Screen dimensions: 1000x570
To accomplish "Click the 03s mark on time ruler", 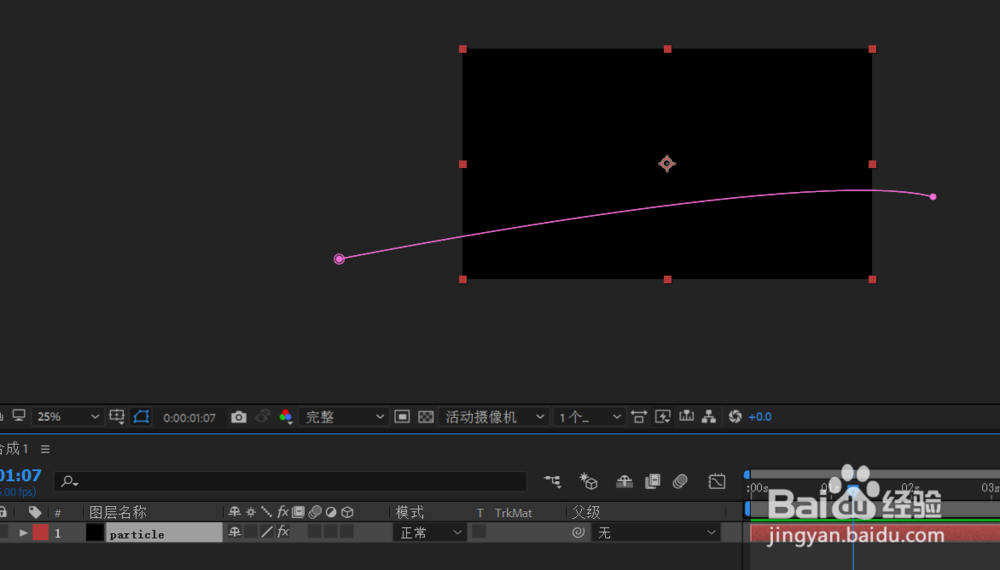I will tap(990, 488).
